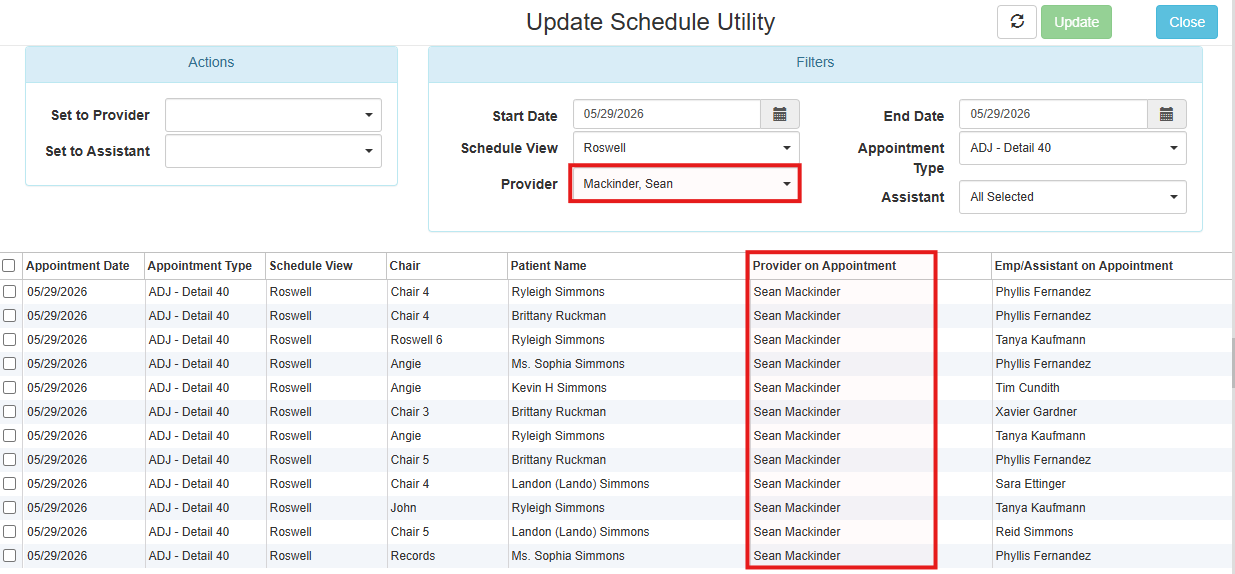Click the Start Date input field

[667, 114]
